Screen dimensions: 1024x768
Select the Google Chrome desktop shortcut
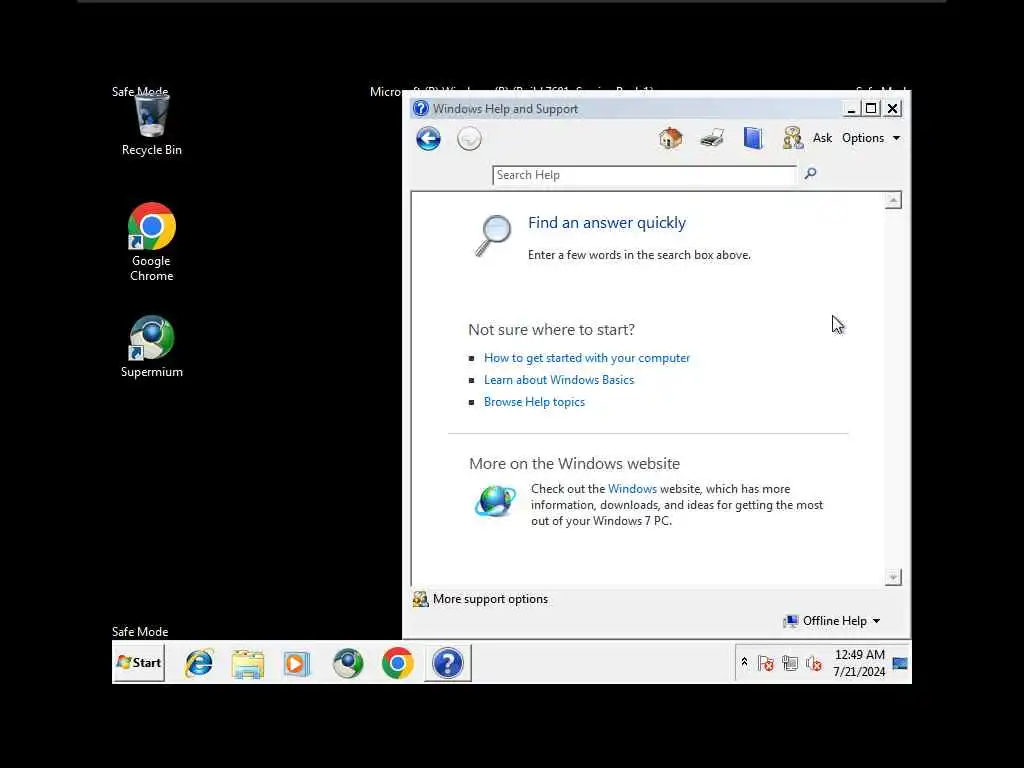click(x=152, y=242)
